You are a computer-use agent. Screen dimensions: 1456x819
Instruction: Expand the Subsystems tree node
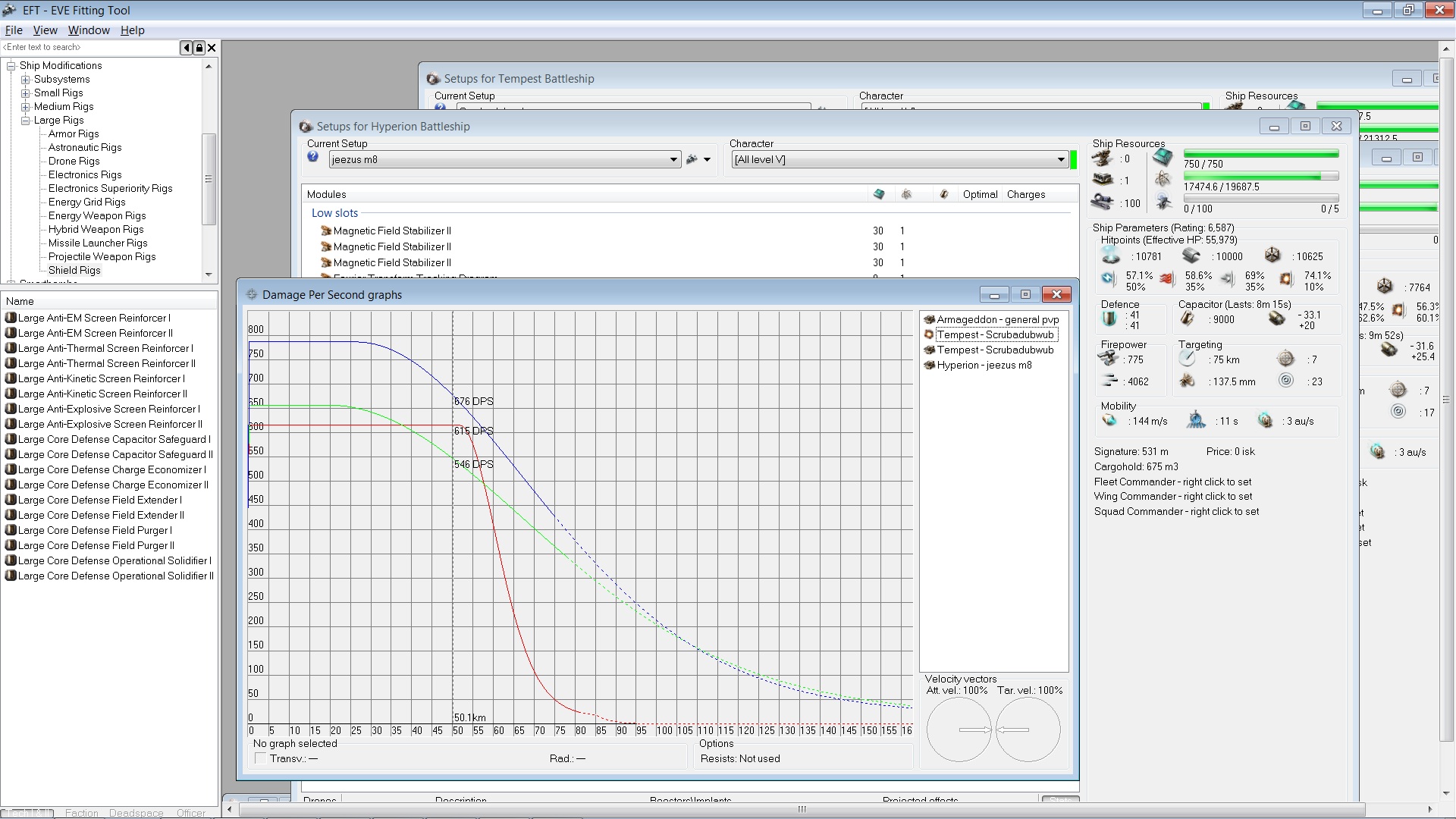(26, 79)
